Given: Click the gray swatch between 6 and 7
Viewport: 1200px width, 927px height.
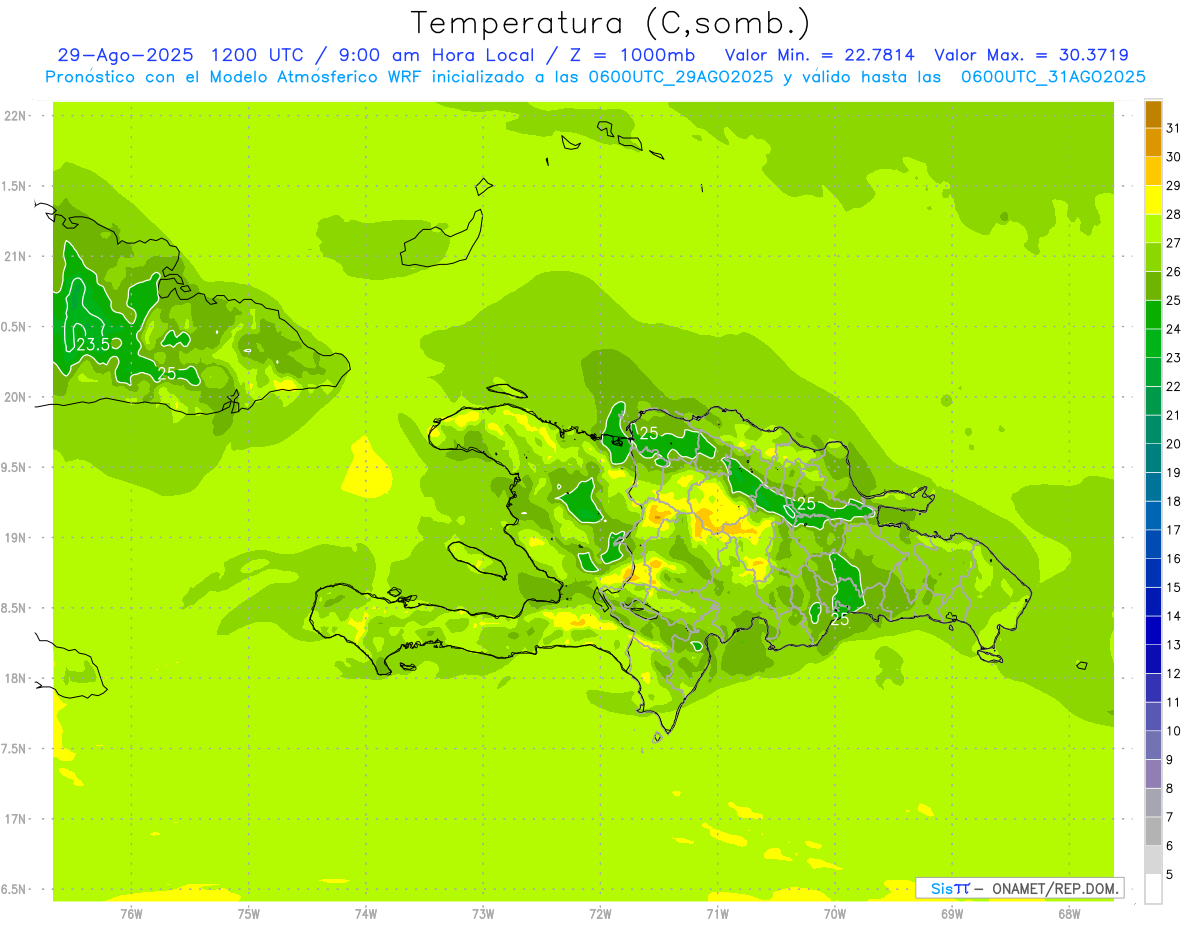Looking at the screenshot, I should (1153, 831).
